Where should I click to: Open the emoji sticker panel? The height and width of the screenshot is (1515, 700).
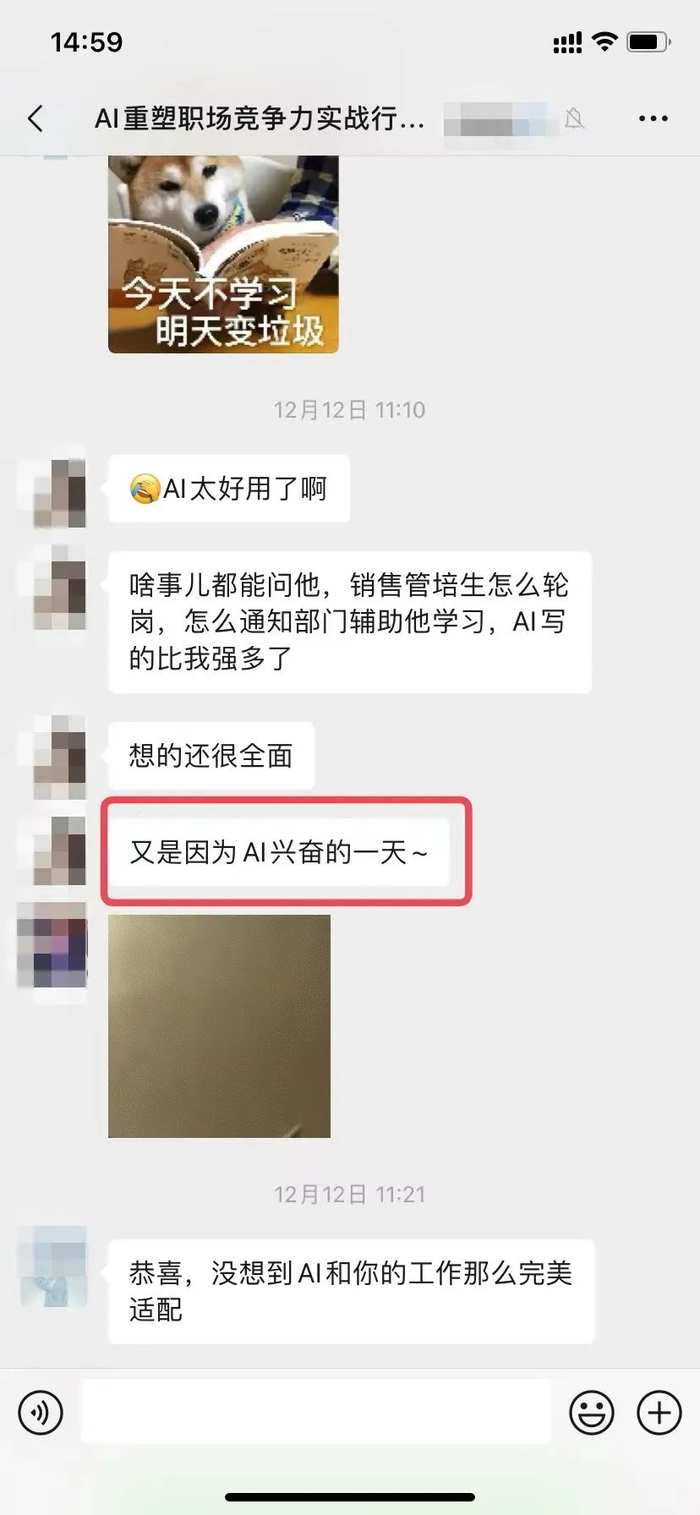592,1412
